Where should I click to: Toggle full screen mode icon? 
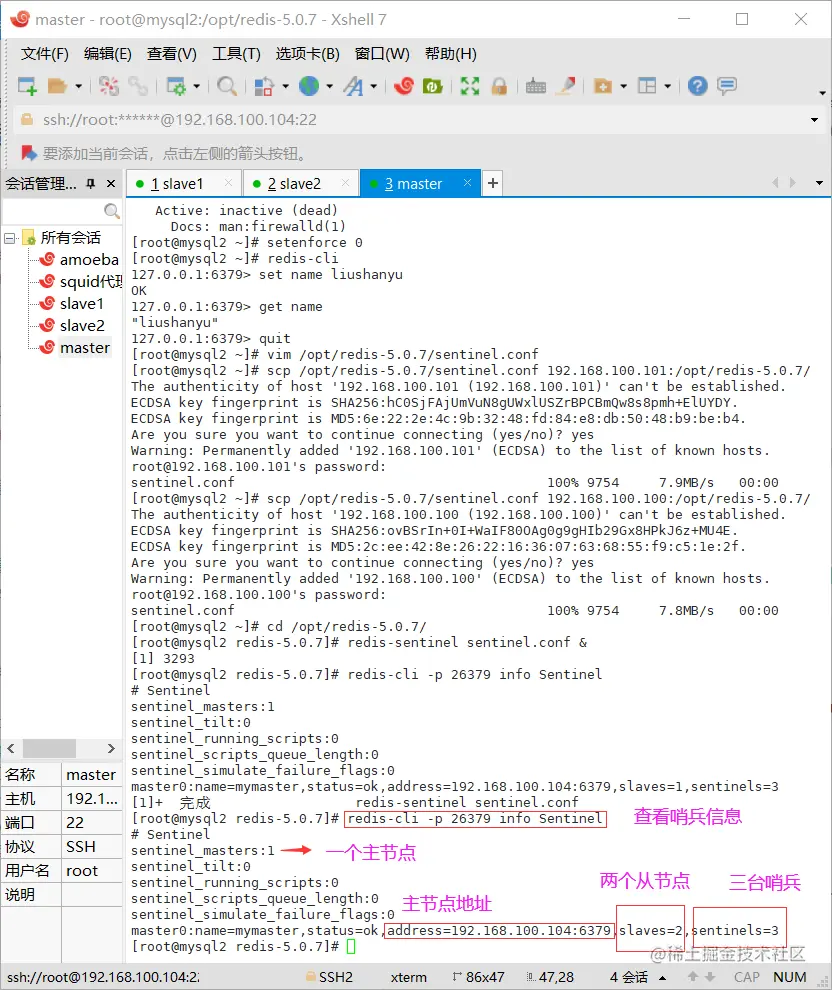click(x=470, y=86)
